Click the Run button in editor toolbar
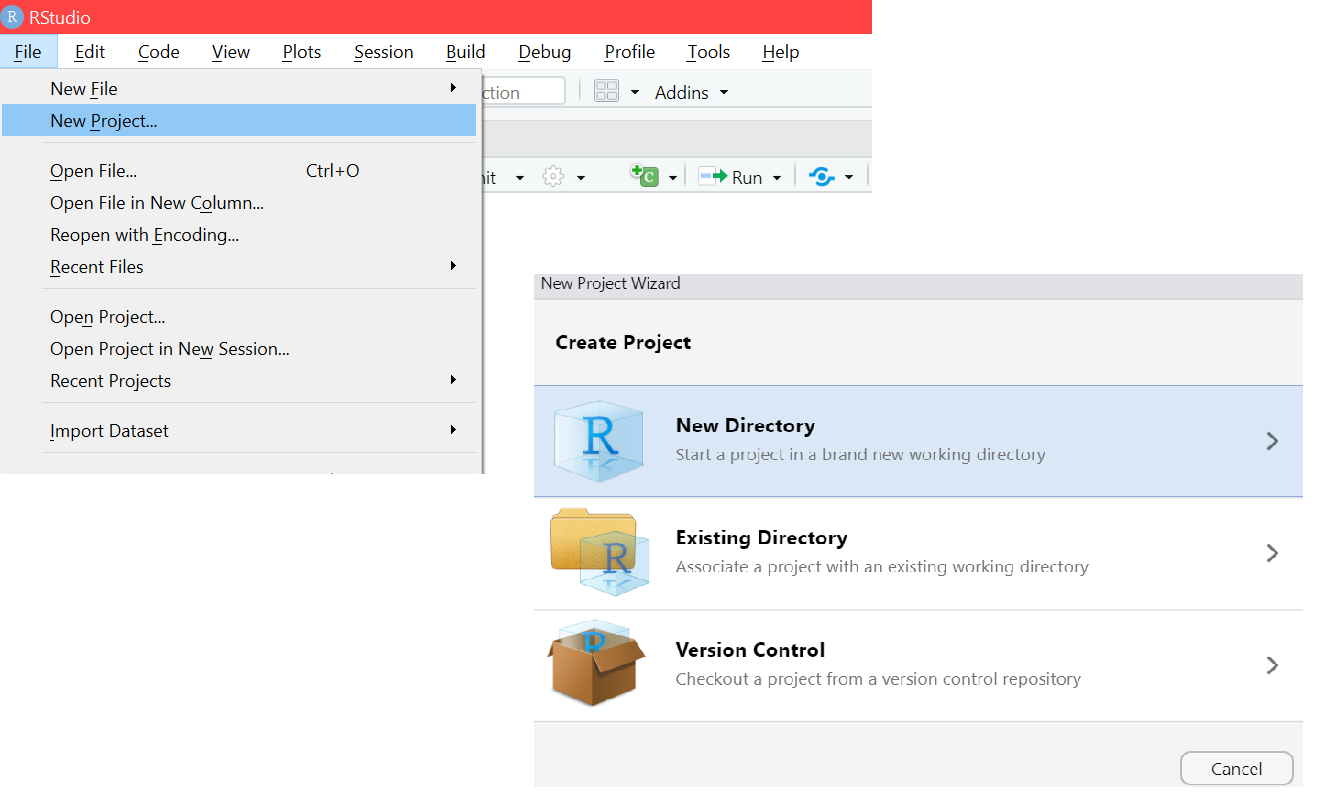The image size is (1322, 802). [x=731, y=177]
